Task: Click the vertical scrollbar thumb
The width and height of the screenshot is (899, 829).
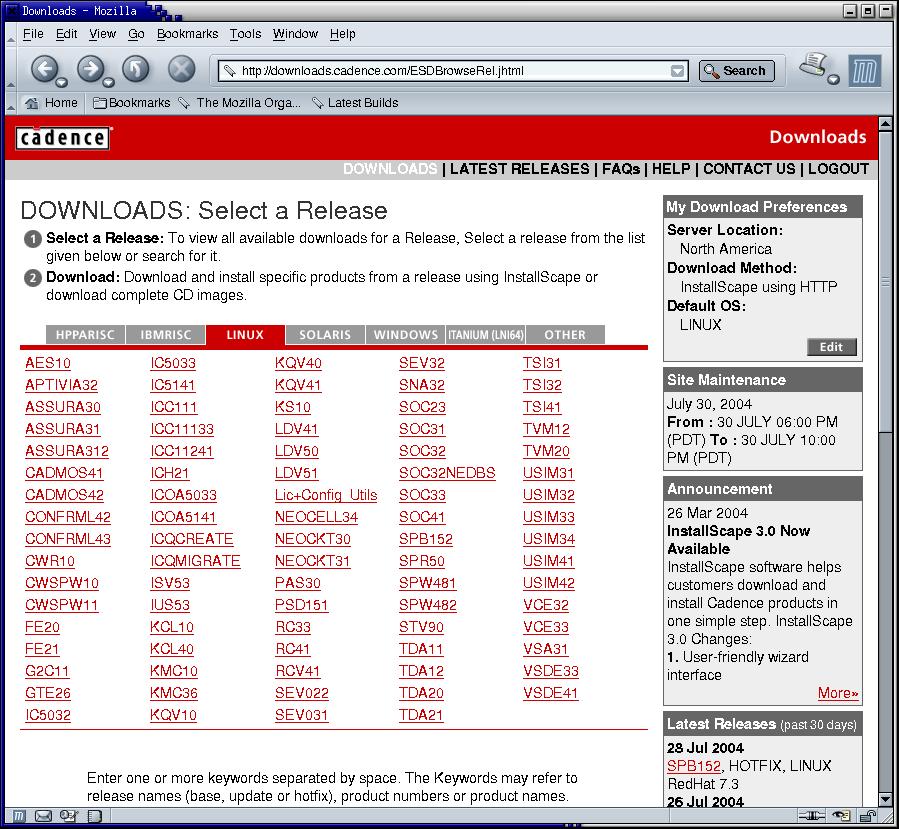Action: click(885, 283)
